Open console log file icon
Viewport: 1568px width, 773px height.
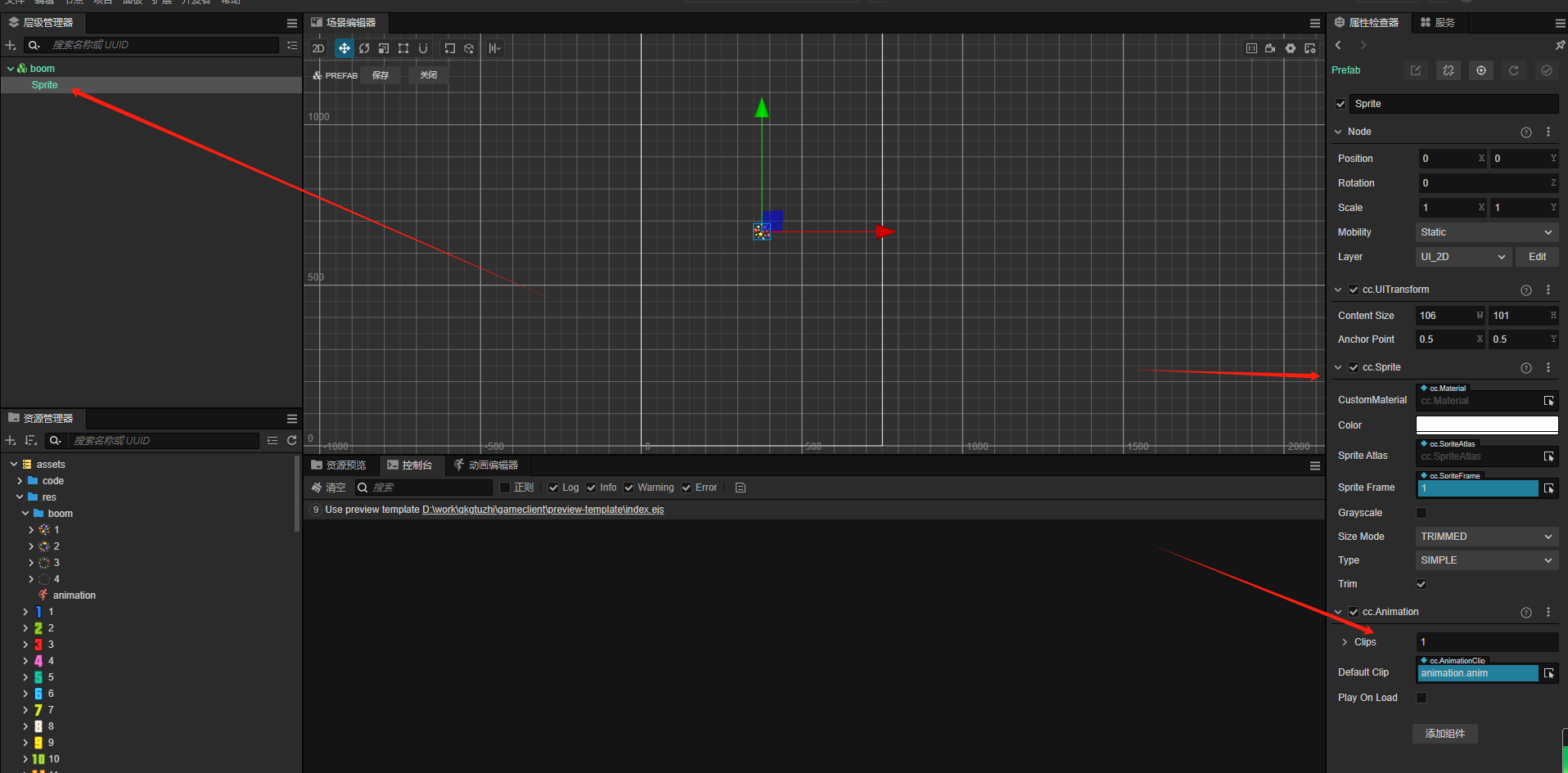(741, 488)
